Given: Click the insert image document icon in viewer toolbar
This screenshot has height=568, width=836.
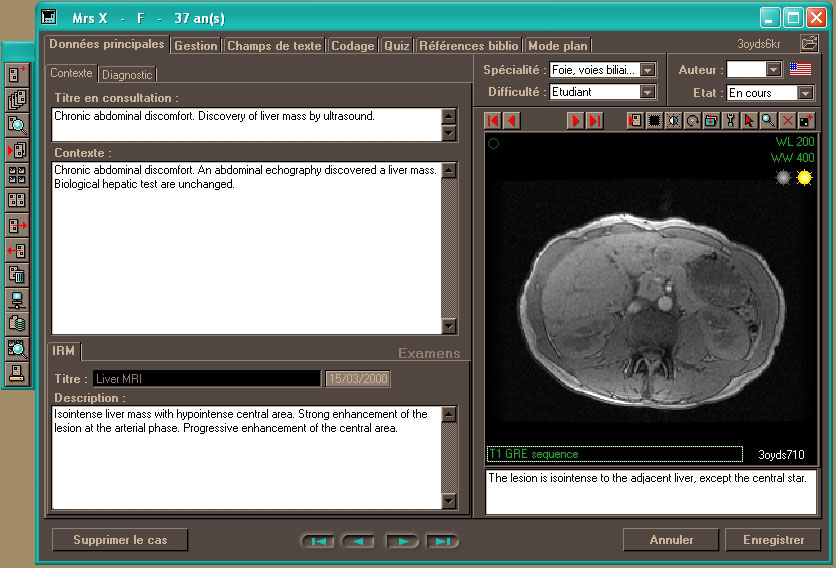Looking at the screenshot, I should 635,121.
